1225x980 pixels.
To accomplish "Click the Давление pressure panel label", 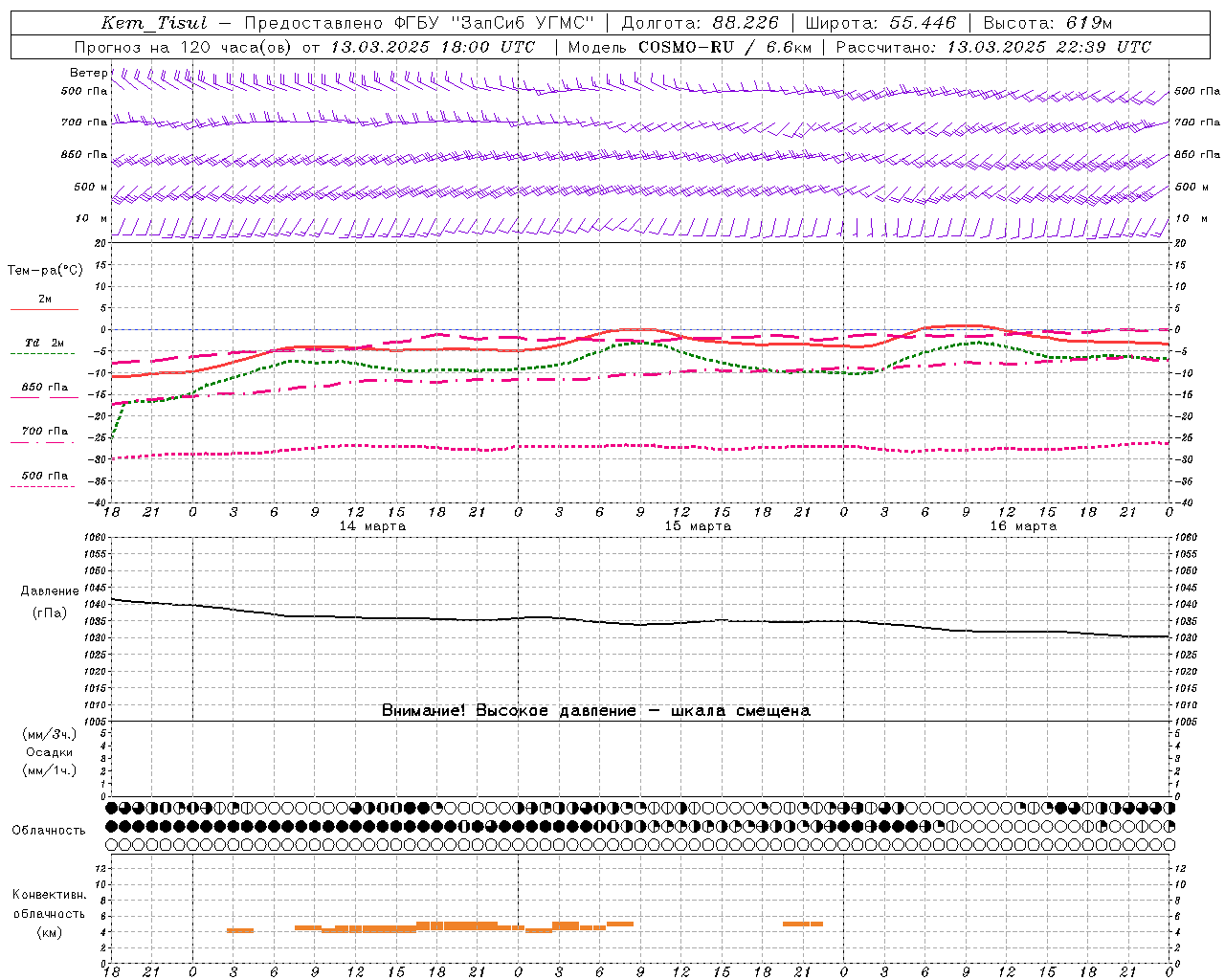I will click(x=50, y=591).
